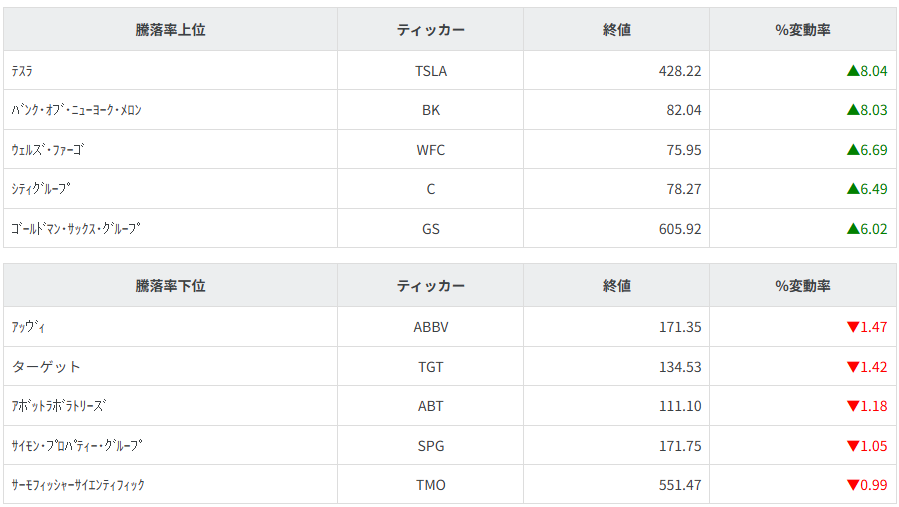Click the アッヴィ company name
The image size is (899, 507).
coord(28,327)
